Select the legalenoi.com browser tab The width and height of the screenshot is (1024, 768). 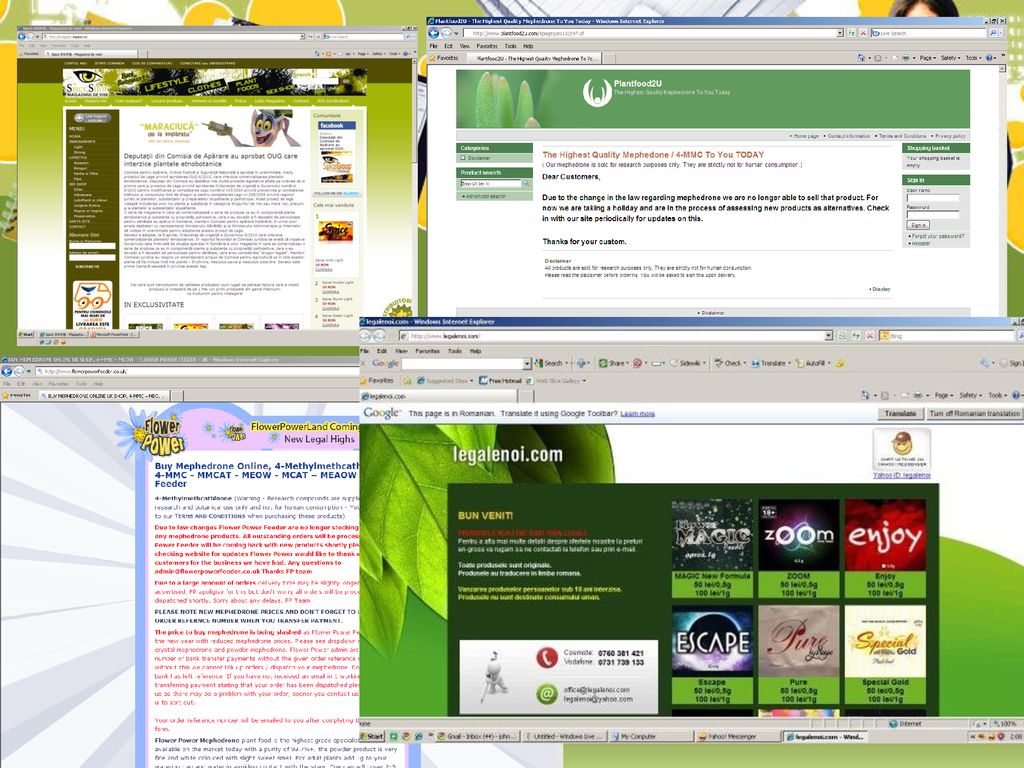click(x=438, y=396)
